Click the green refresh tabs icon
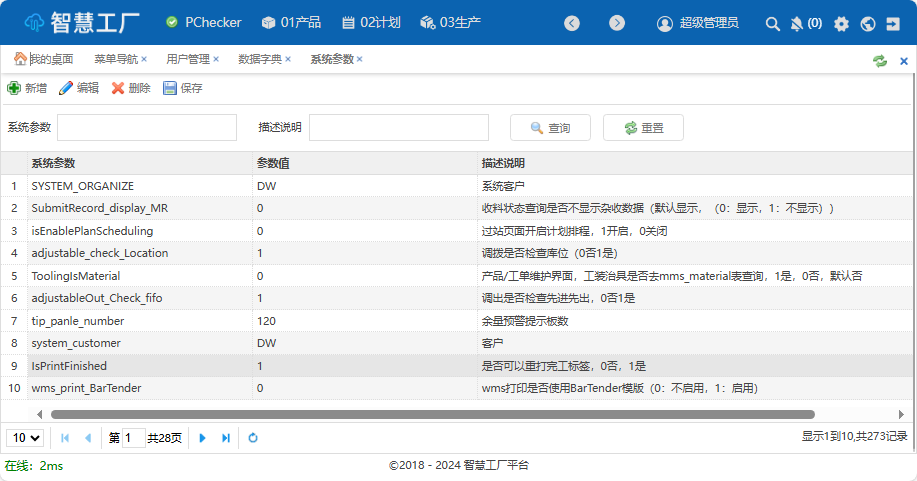Viewport: 917px width, 481px height. pyautogui.click(x=880, y=60)
